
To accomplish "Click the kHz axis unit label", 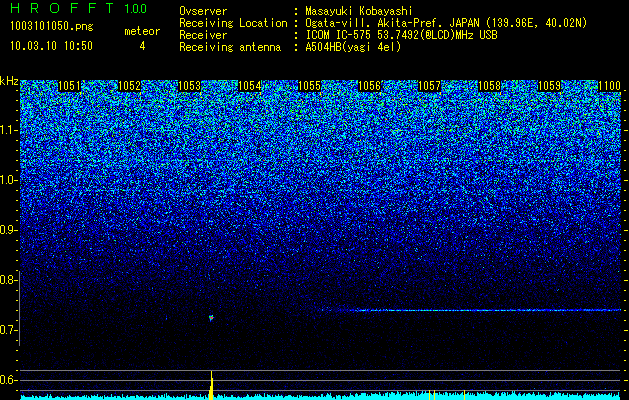I will point(9,81).
